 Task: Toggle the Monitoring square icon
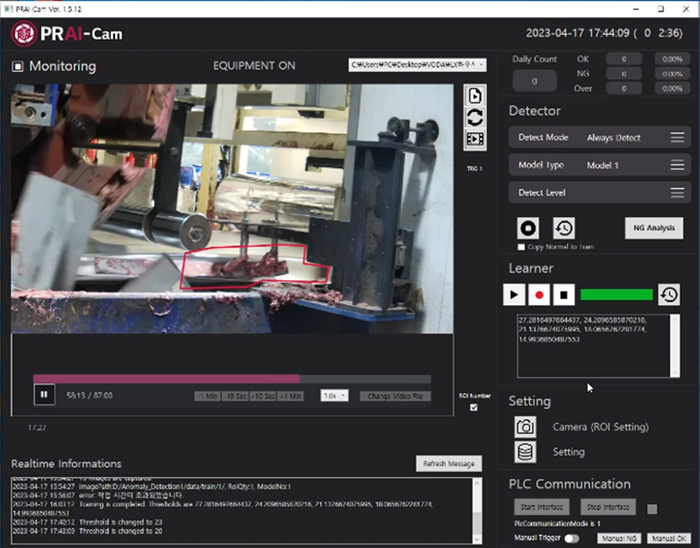(x=18, y=66)
